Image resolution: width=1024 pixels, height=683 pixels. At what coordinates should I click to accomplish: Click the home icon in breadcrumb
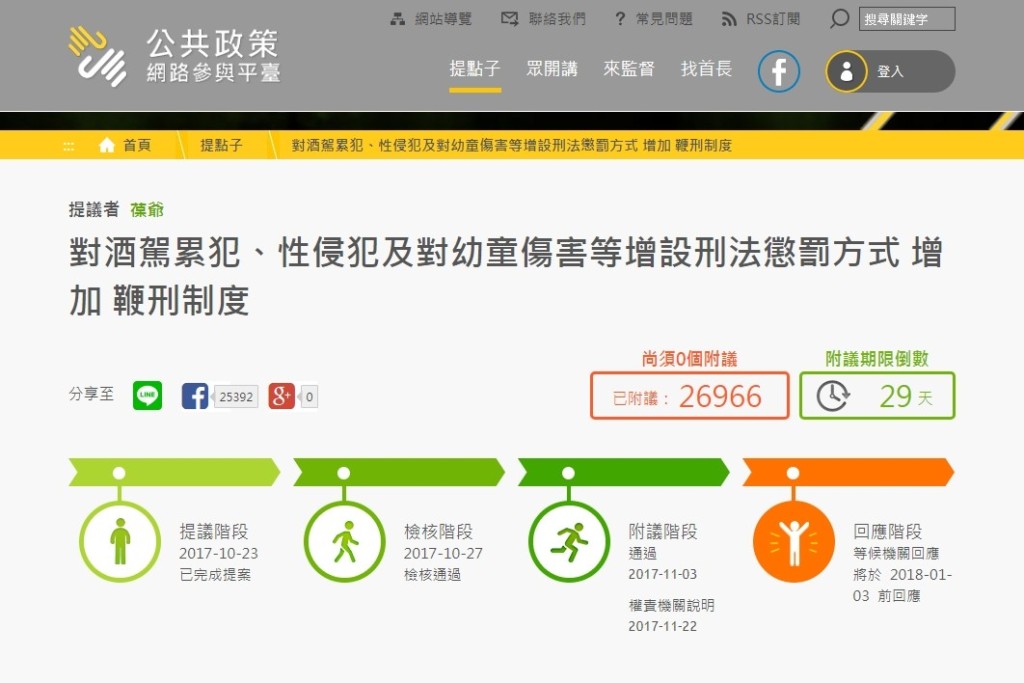pyautogui.click(x=107, y=145)
